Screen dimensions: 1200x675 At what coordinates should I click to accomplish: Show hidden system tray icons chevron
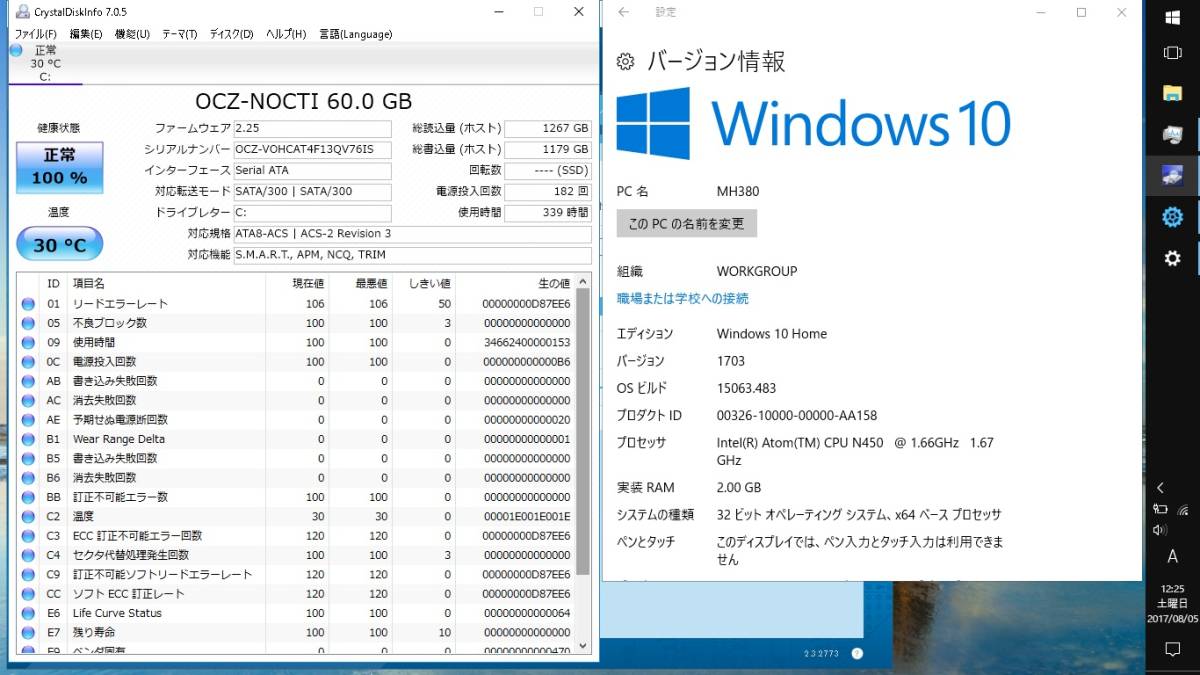point(1160,488)
